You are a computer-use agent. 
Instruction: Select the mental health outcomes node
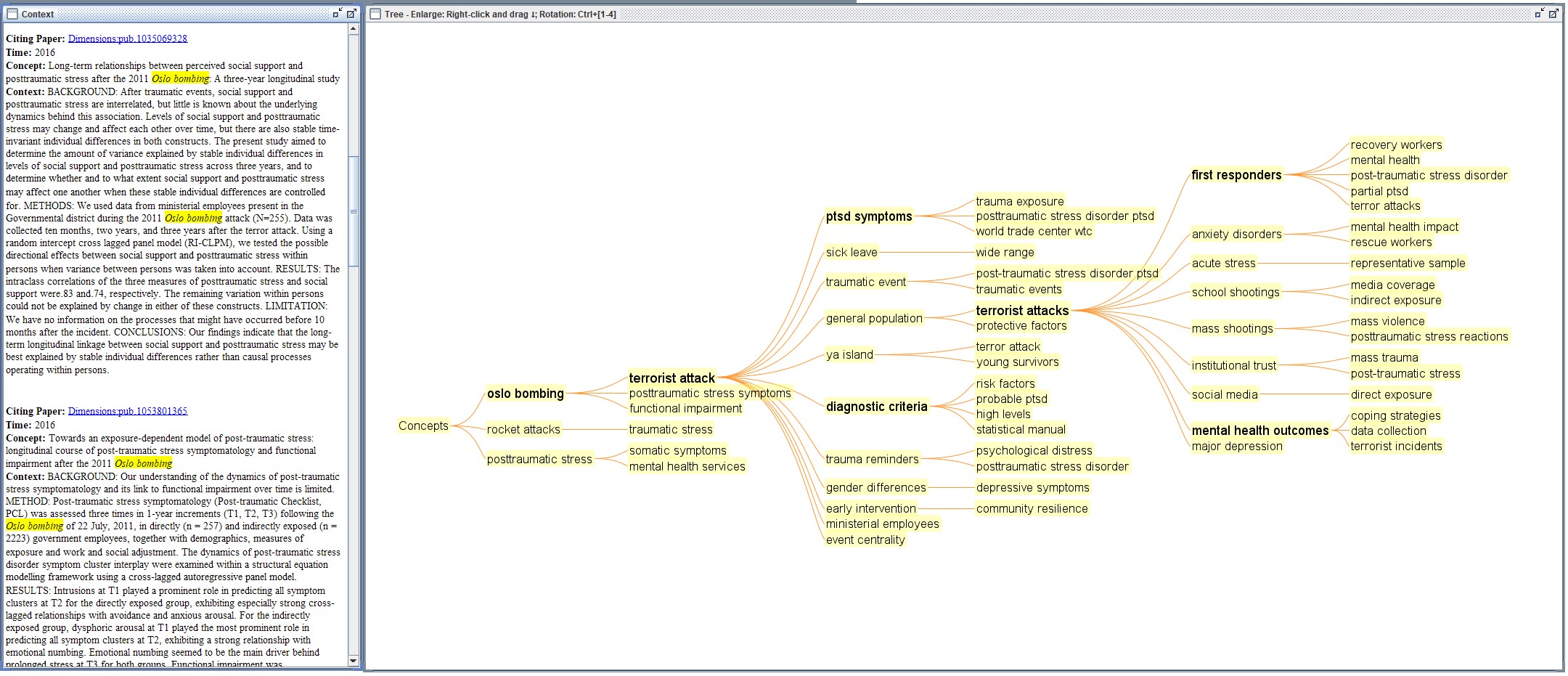pyautogui.click(x=1259, y=431)
